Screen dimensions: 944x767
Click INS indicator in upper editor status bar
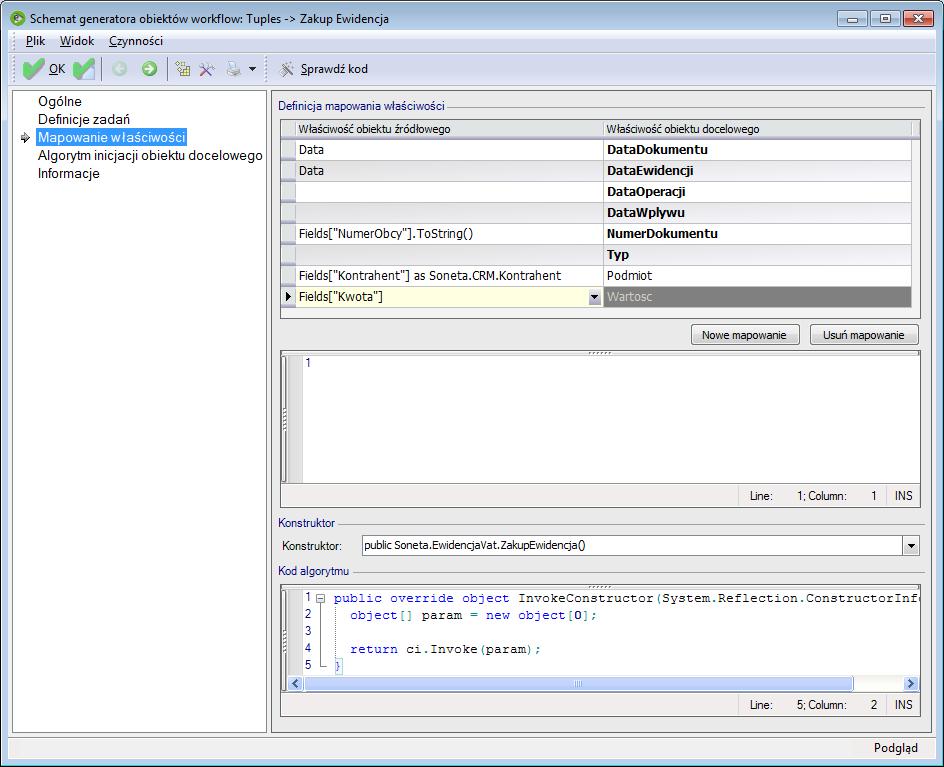(904, 496)
